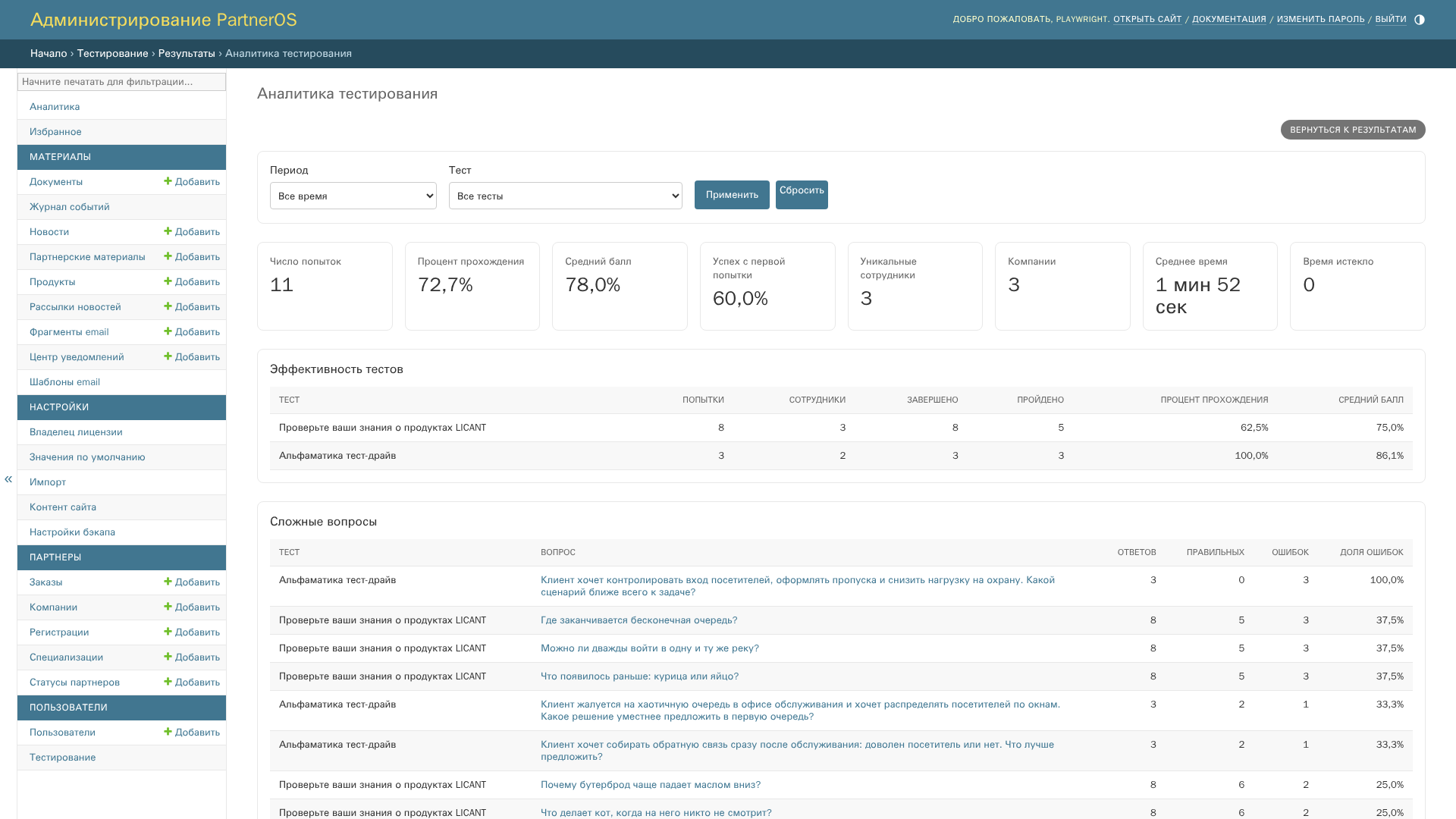Add a new Документы entry via plus
Viewport: 1456px width, 819px height.
tap(192, 182)
